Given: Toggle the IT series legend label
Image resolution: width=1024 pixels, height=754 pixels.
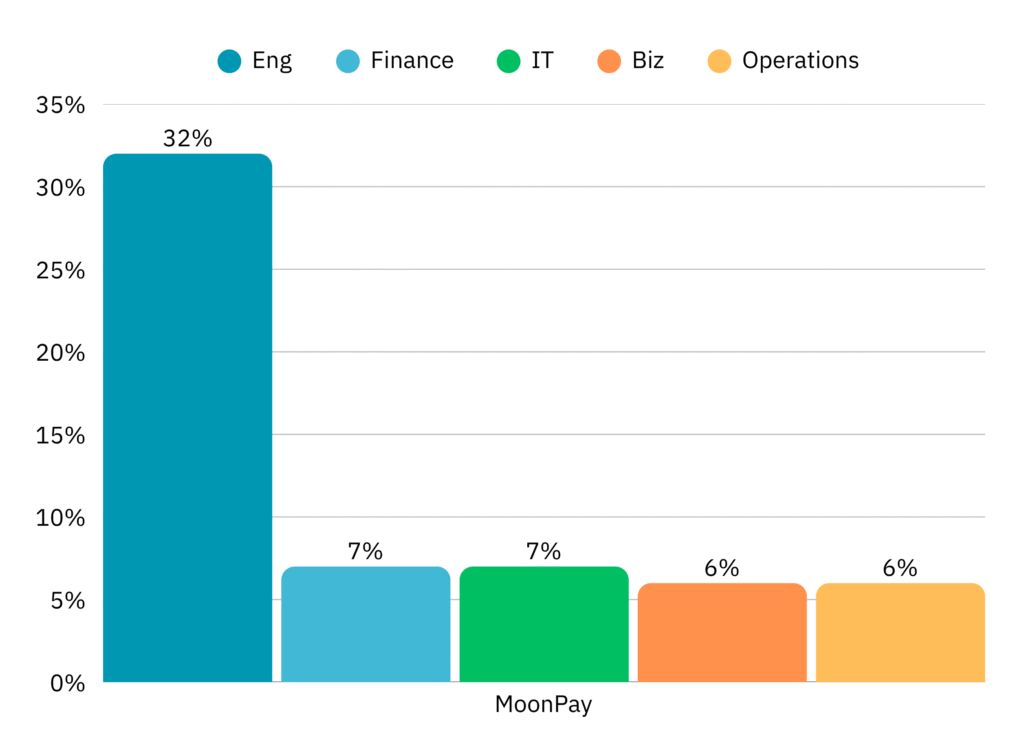Looking at the screenshot, I should point(542,61).
